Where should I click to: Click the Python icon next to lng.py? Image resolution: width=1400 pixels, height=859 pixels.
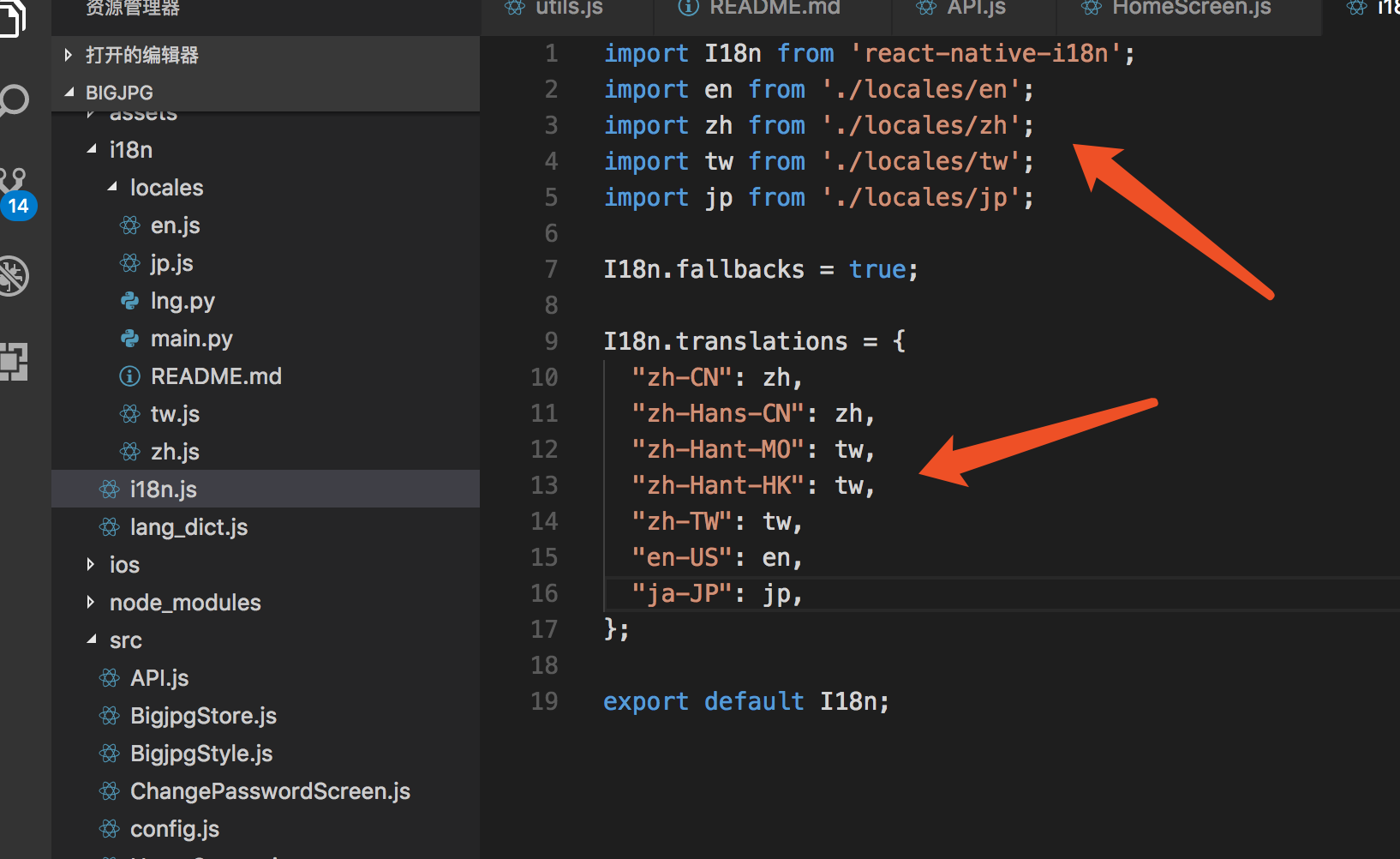pyautogui.click(x=129, y=300)
